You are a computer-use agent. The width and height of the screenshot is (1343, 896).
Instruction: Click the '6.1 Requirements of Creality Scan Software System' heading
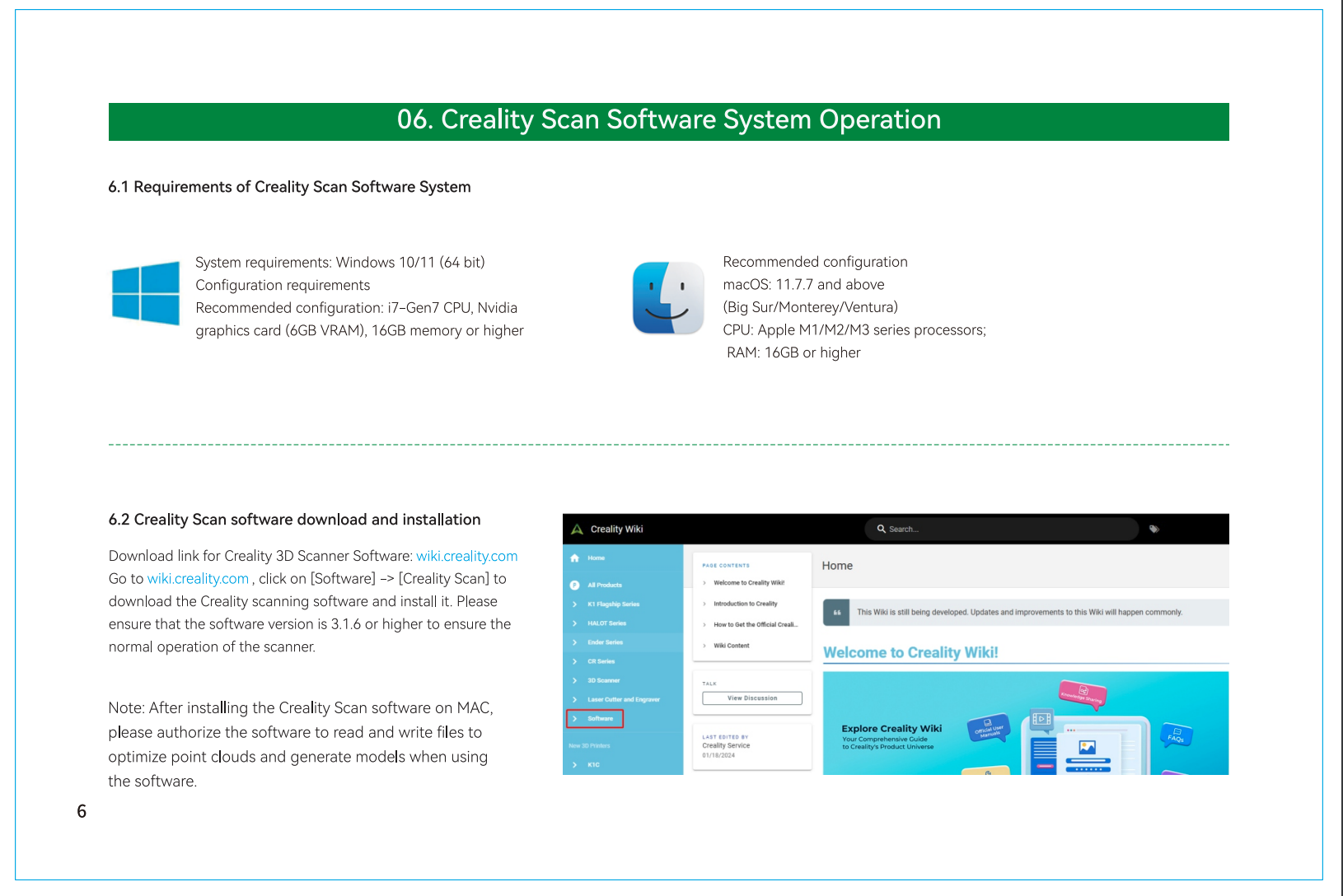pyautogui.click(x=289, y=187)
